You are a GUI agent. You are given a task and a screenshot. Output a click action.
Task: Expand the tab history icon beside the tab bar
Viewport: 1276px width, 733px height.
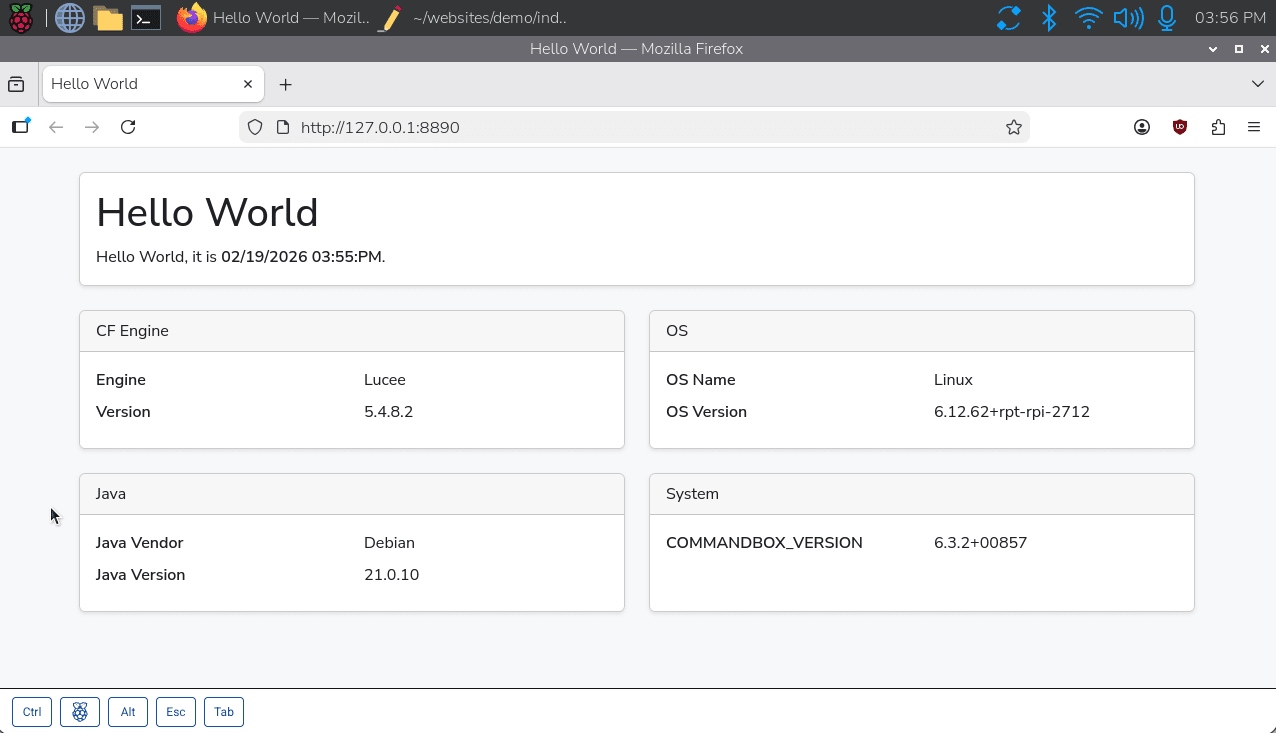click(20, 127)
